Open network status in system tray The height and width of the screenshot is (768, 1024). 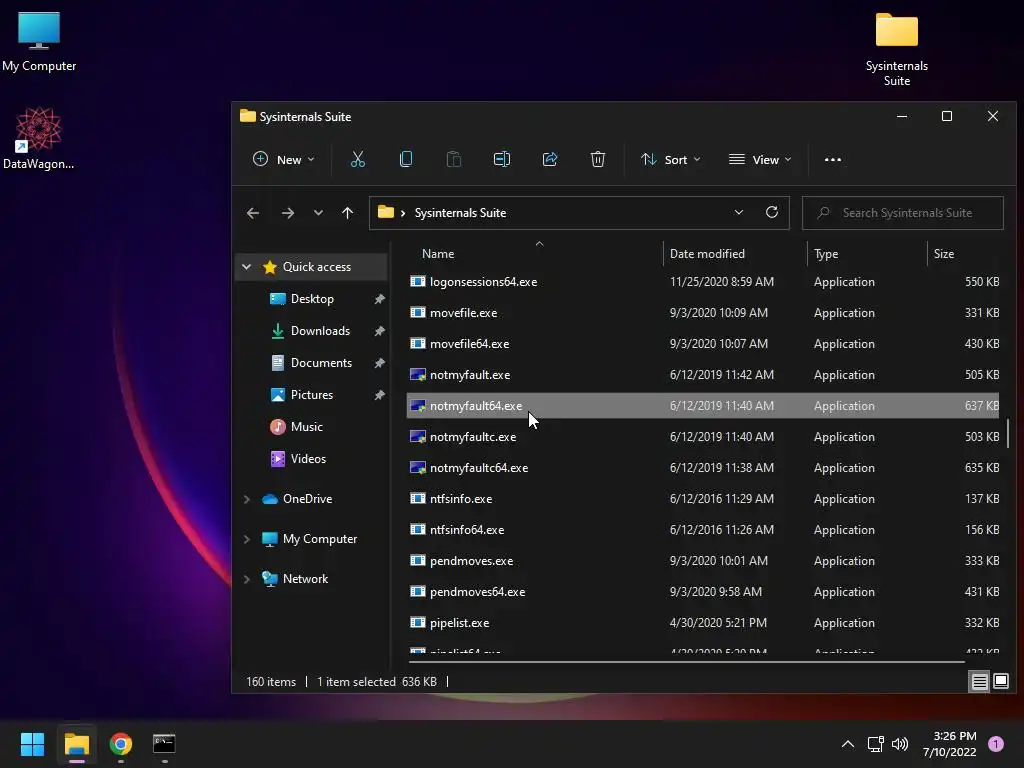tap(875, 744)
